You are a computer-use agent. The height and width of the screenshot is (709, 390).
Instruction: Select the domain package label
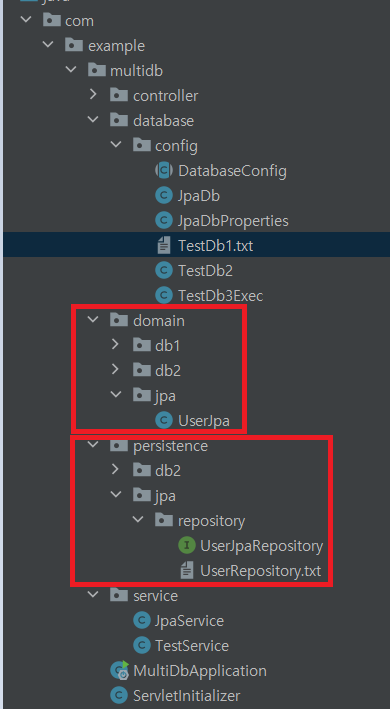[159, 320]
